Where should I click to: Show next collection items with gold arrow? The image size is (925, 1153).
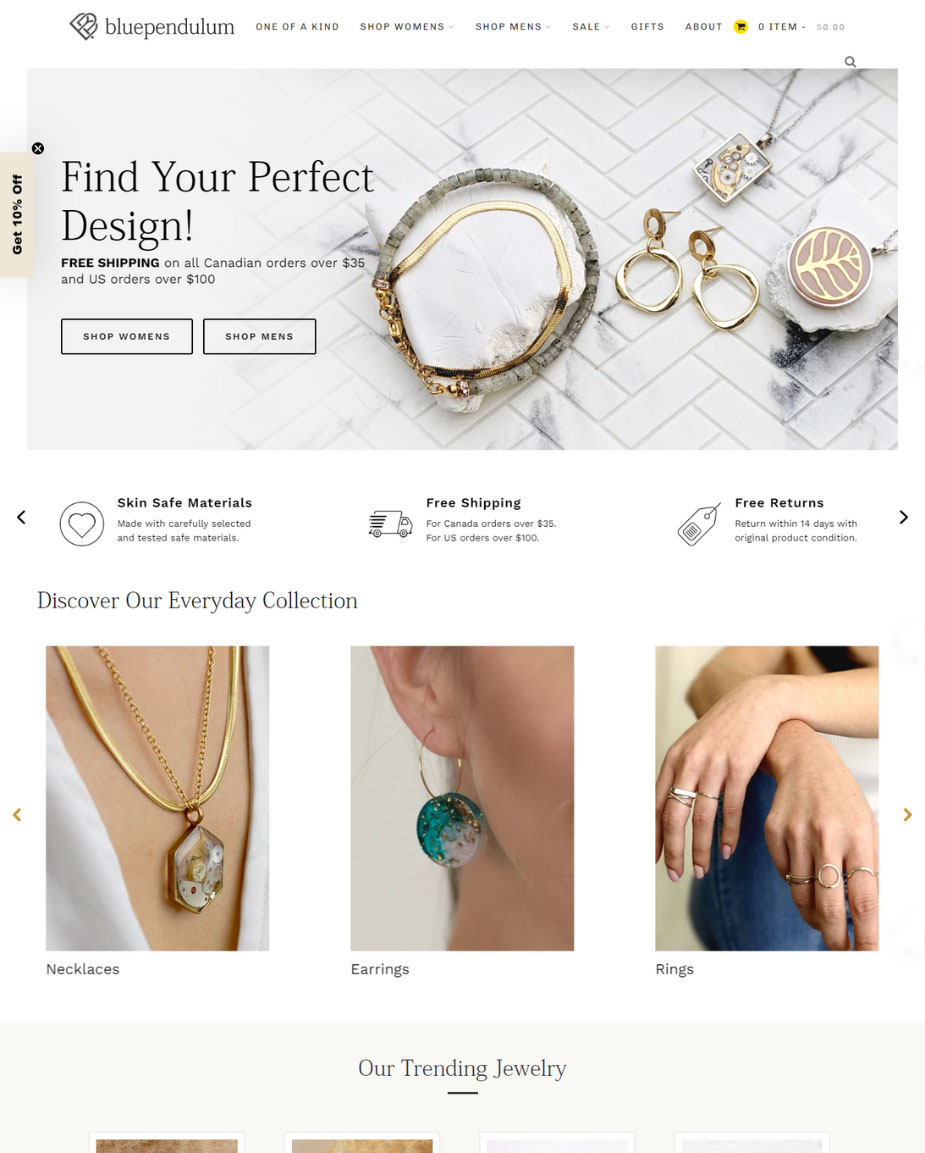(907, 815)
